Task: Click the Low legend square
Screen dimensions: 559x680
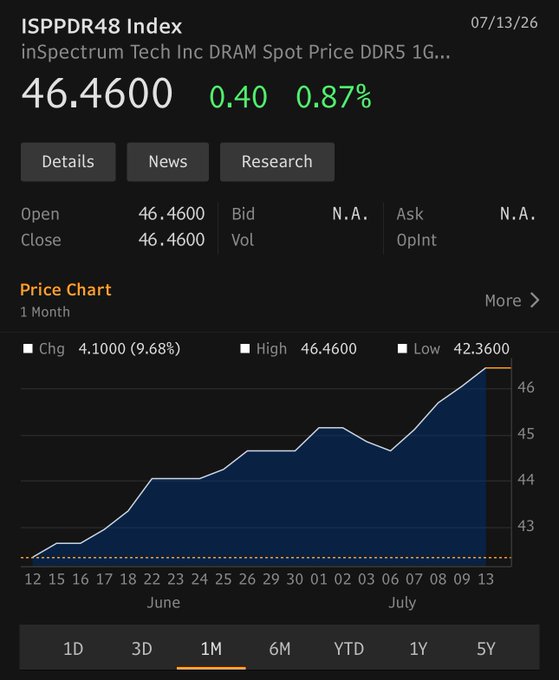Action: point(402,349)
